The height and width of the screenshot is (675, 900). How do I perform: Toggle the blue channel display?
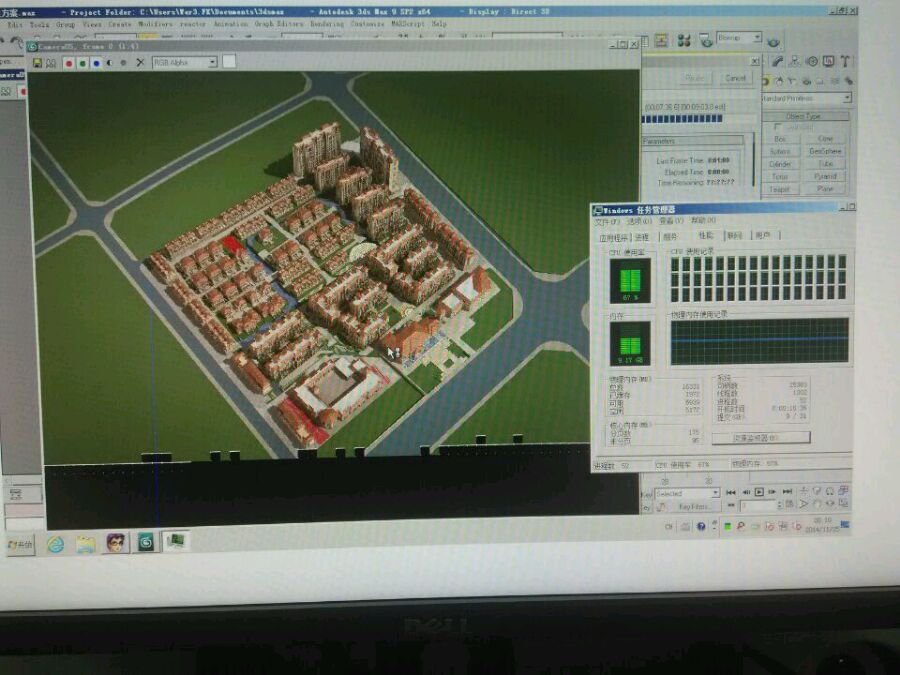tap(96, 63)
